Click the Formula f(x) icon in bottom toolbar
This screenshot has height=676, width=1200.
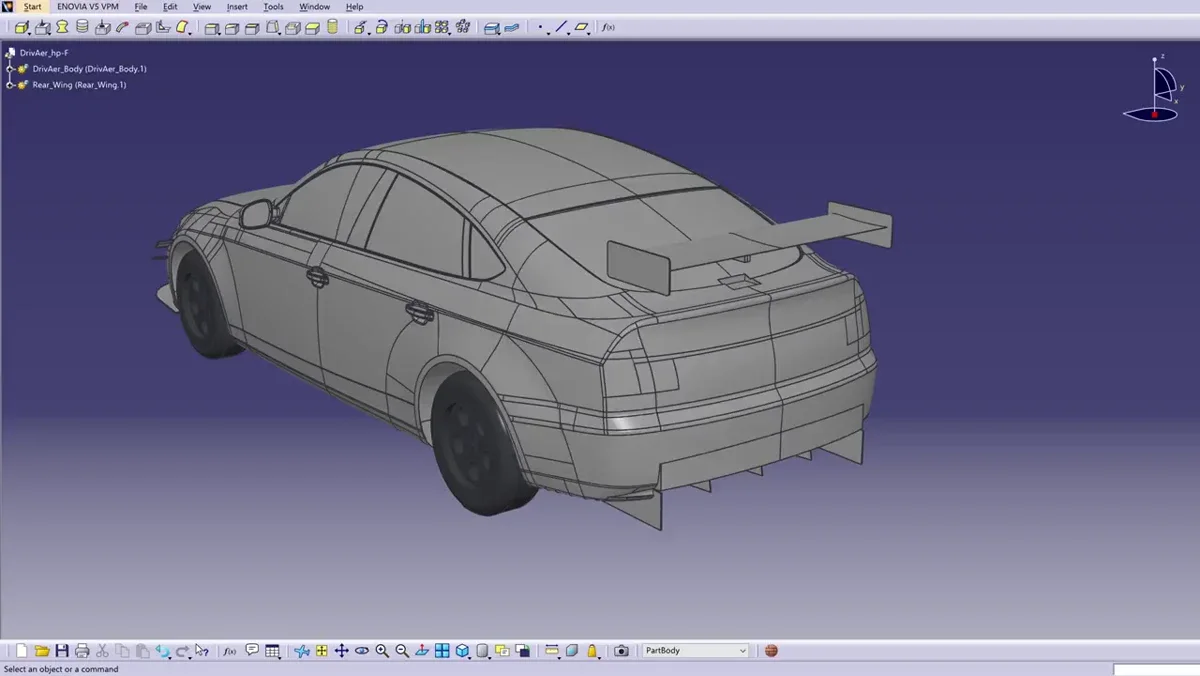pos(230,651)
